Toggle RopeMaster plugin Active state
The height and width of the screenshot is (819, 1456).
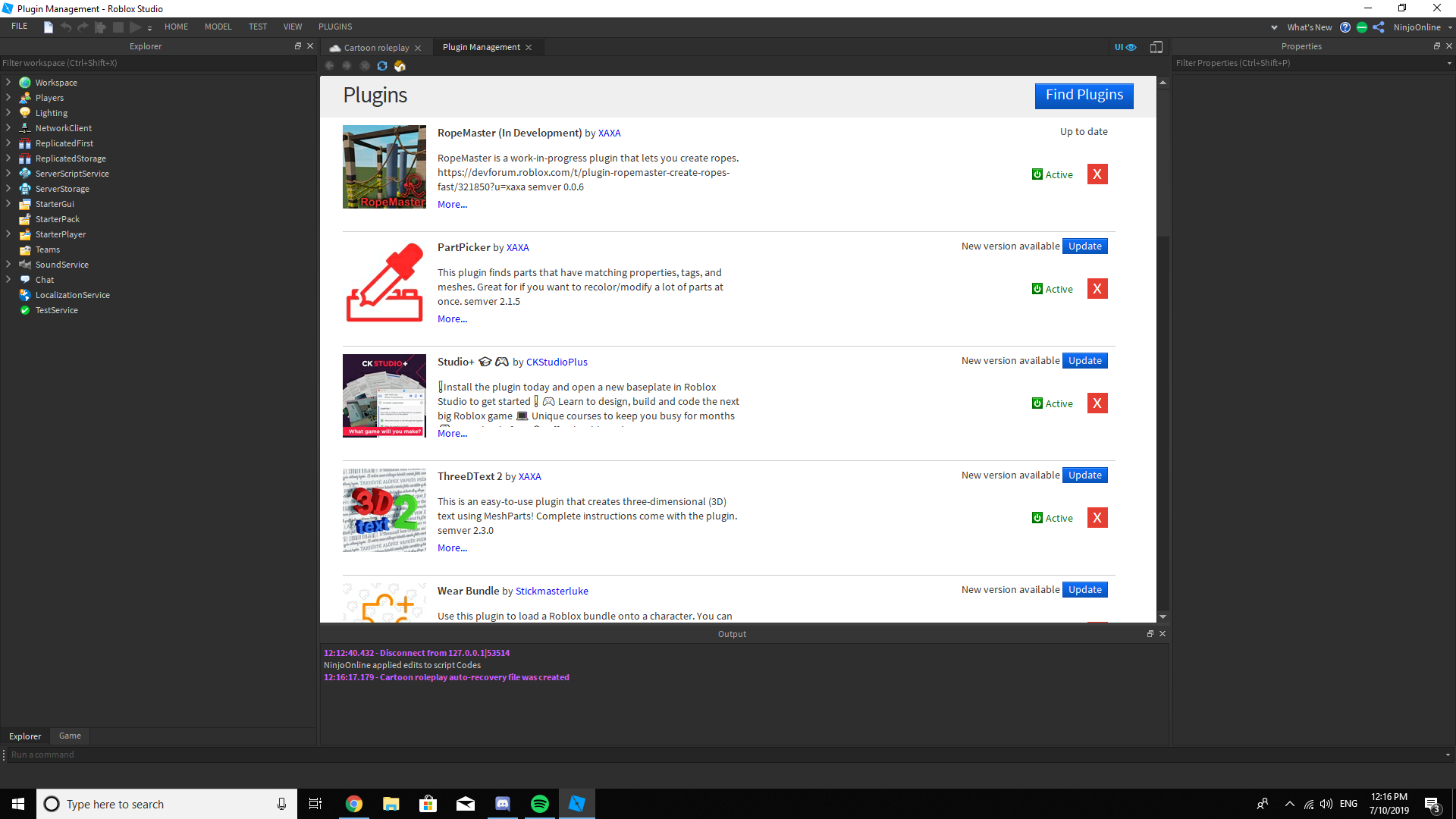[x=1053, y=174]
